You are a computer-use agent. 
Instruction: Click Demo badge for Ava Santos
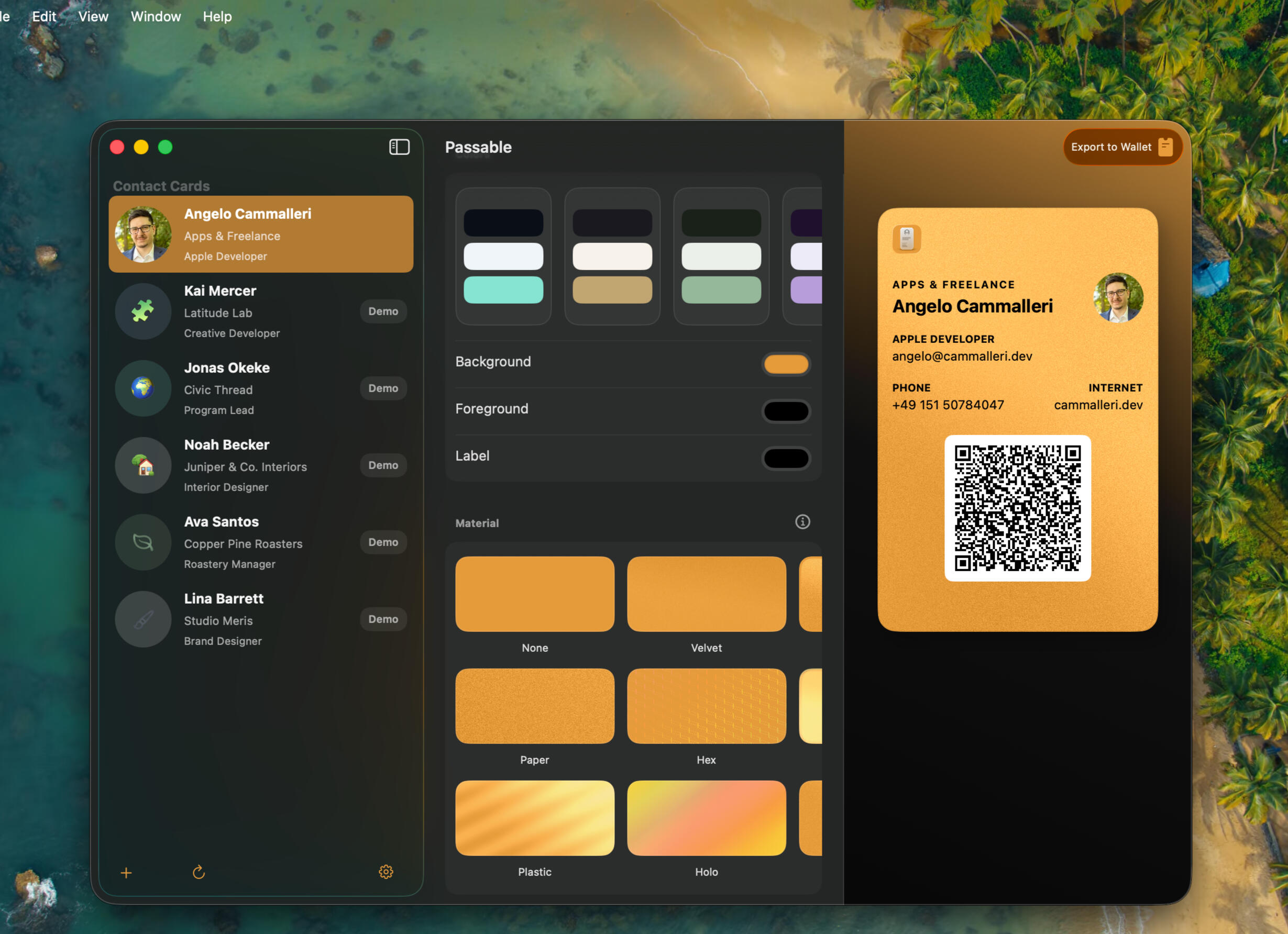pyautogui.click(x=383, y=542)
